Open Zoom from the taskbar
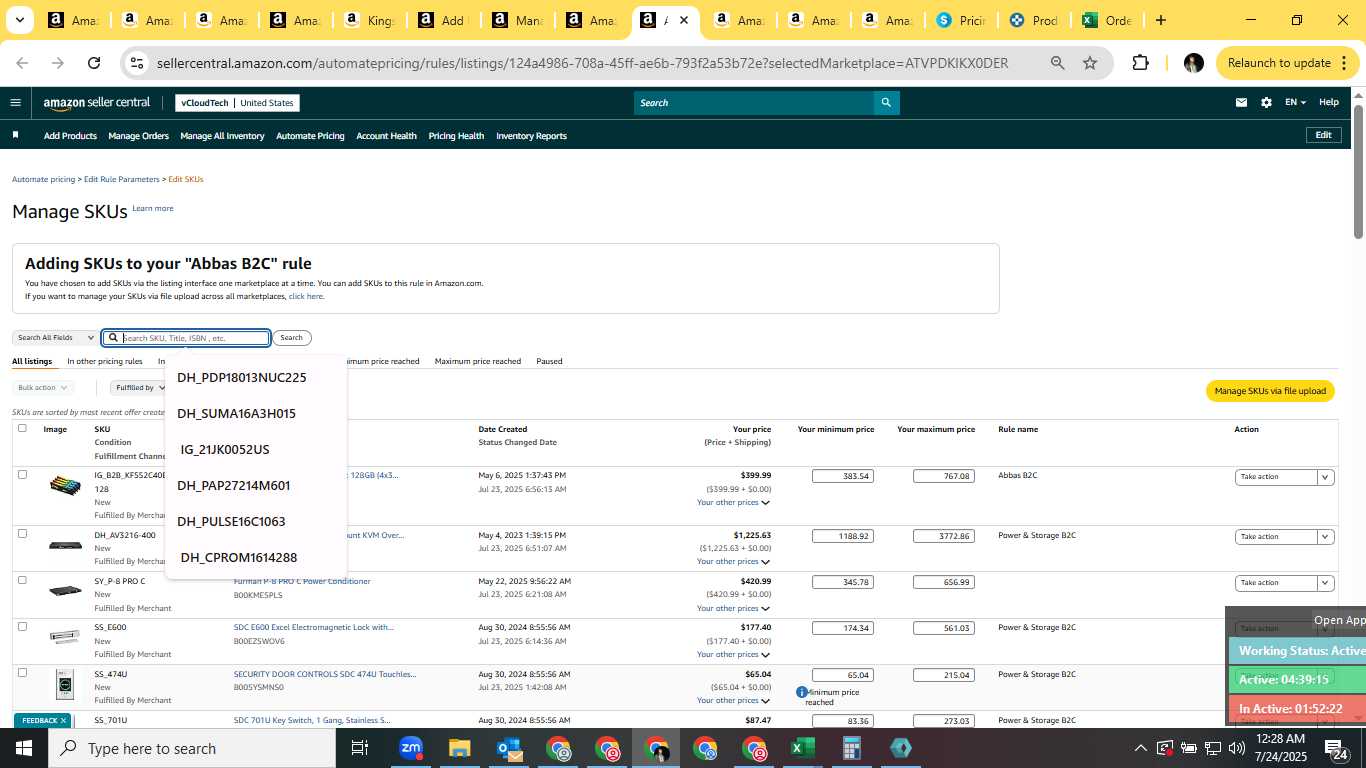 pos(410,748)
